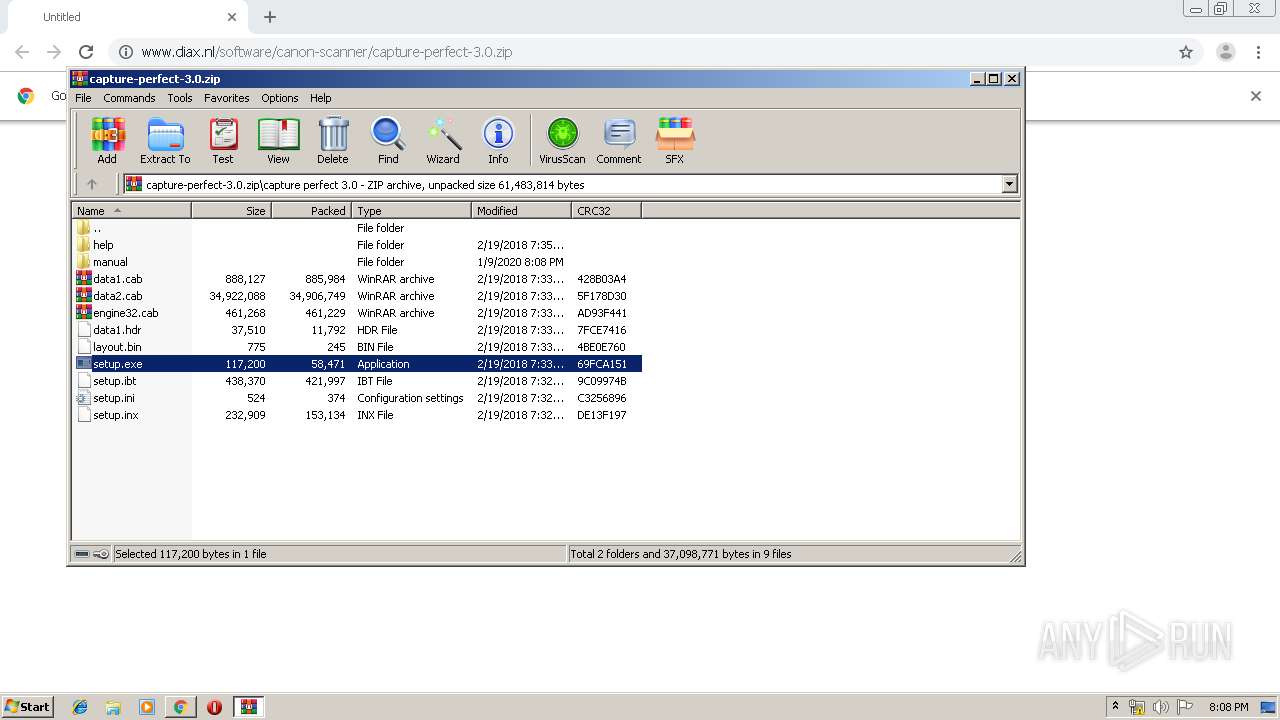Image resolution: width=1280 pixels, height=720 pixels.
Task: Open the Comment tool
Action: tap(619, 140)
